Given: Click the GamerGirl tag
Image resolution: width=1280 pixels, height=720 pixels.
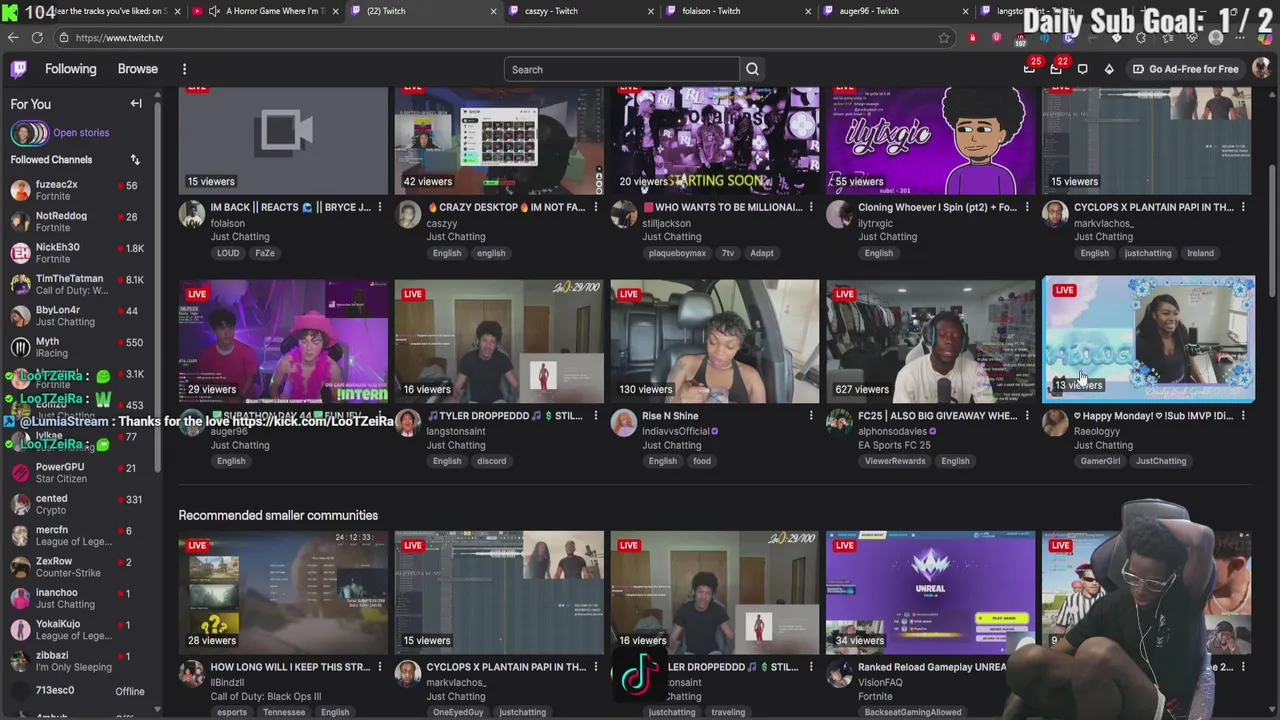Looking at the screenshot, I should [1100, 461].
